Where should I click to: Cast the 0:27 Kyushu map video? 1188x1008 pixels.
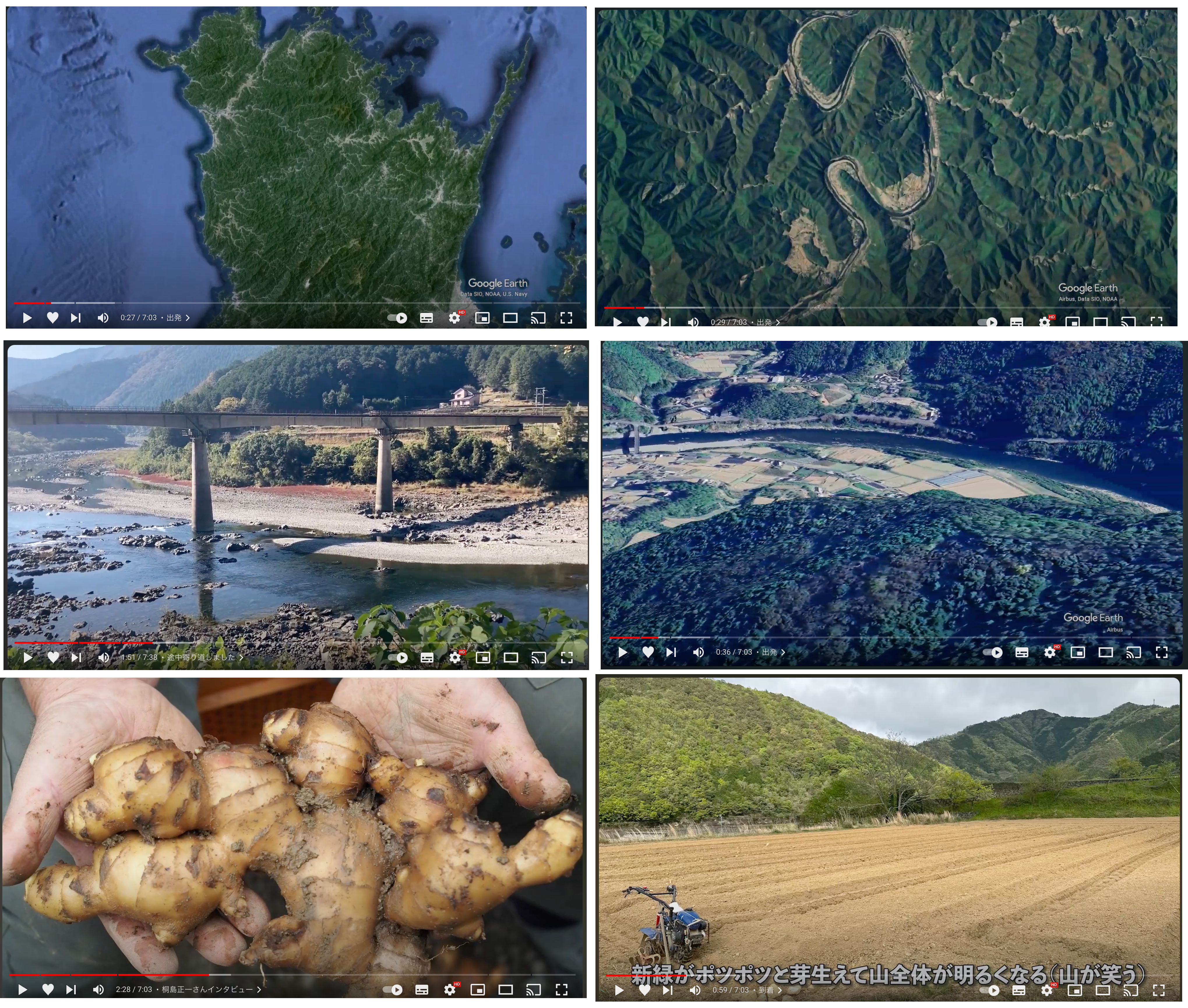[538, 318]
